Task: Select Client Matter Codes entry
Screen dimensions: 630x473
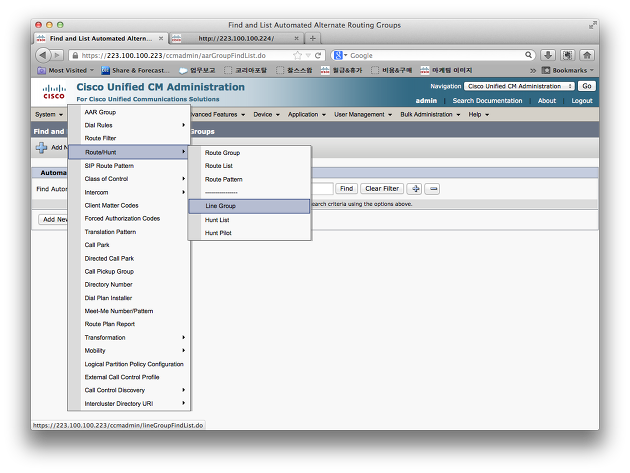Action: (129, 205)
